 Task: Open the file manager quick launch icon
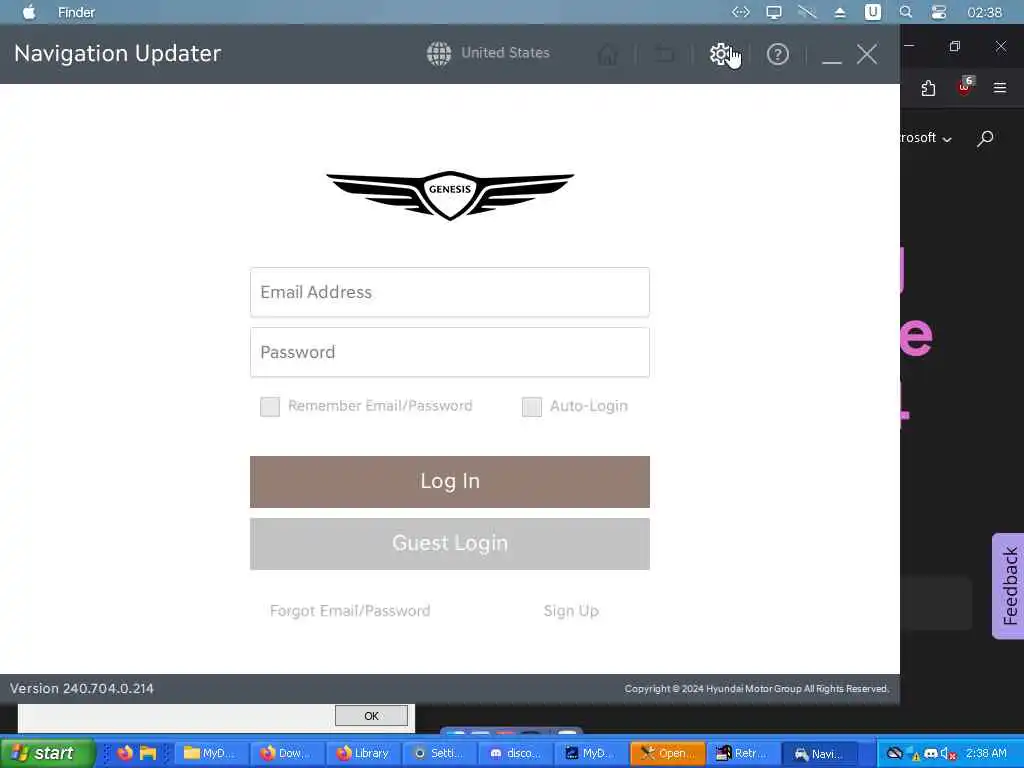pyautogui.click(x=148, y=753)
